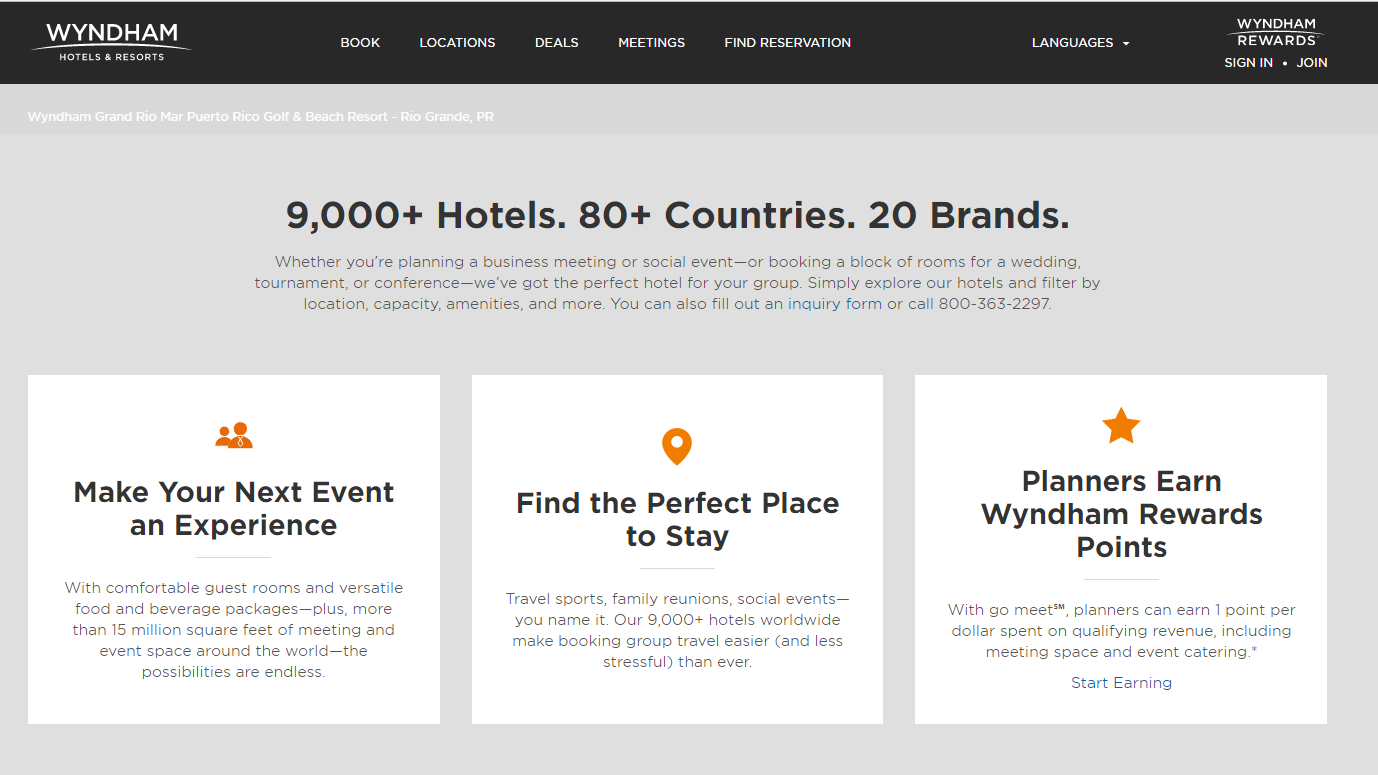Viewport: 1378px width, 775px height.
Task: Click the orange star icon
Action: [x=1121, y=426]
